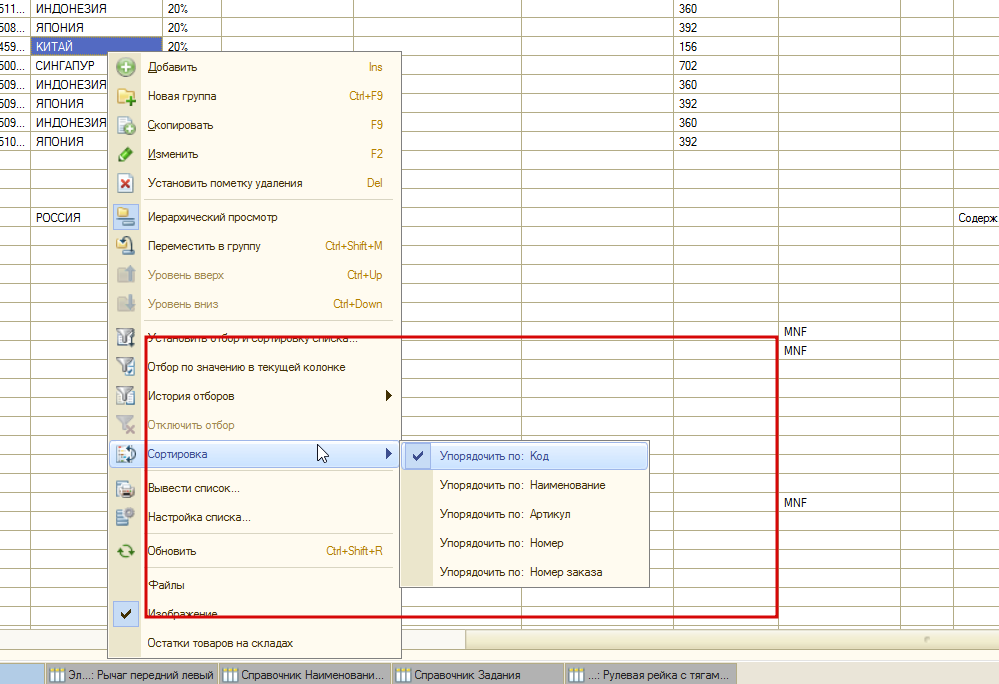Viewport: 999px width, 684px height.
Task: Click the sorting icon in context menu
Action: coord(126,454)
